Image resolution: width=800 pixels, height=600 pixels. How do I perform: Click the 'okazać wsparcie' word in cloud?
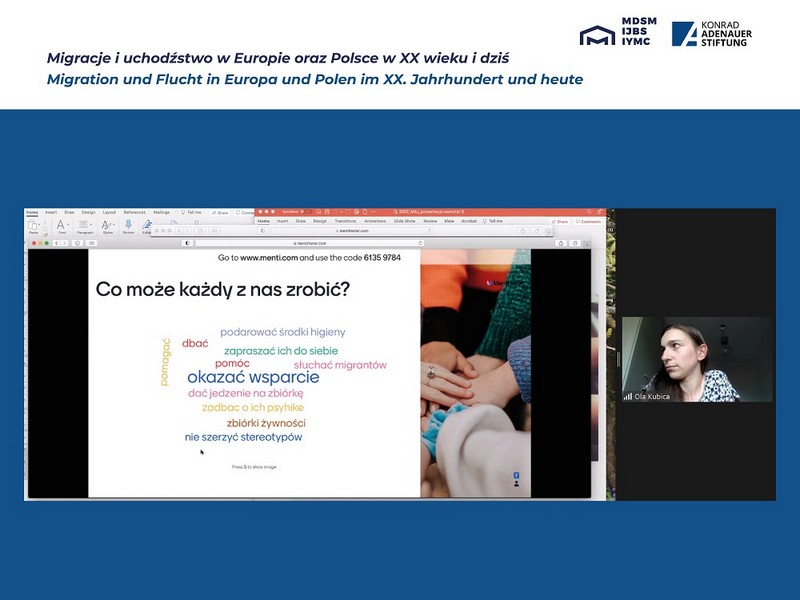pyautogui.click(x=253, y=378)
